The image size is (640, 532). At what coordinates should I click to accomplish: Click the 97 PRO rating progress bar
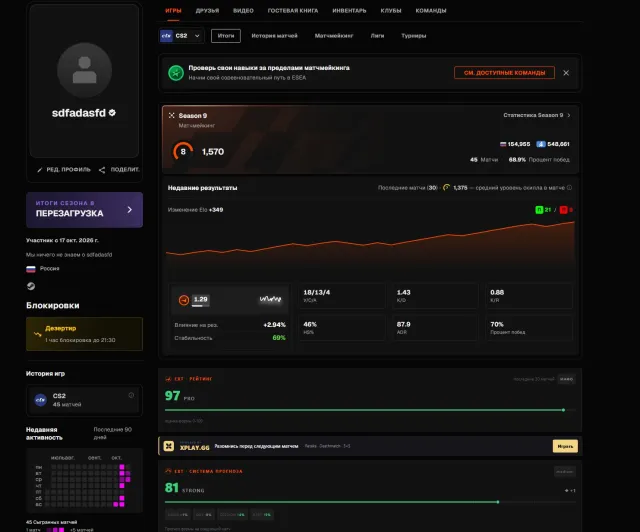tap(370, 410)
